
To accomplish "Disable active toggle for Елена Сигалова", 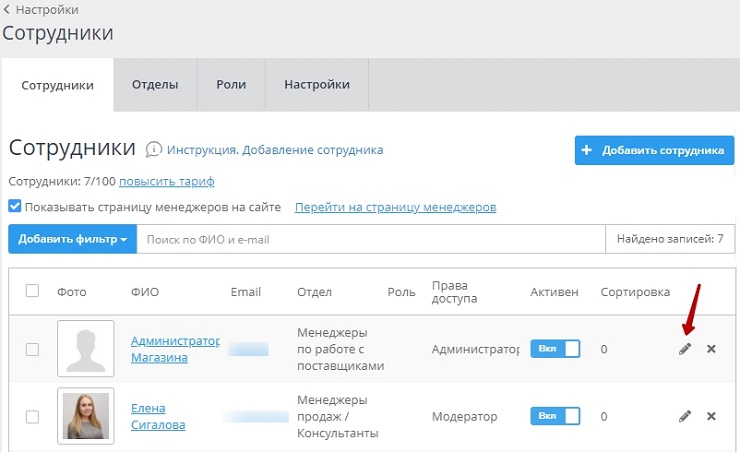I will point(555,416).
